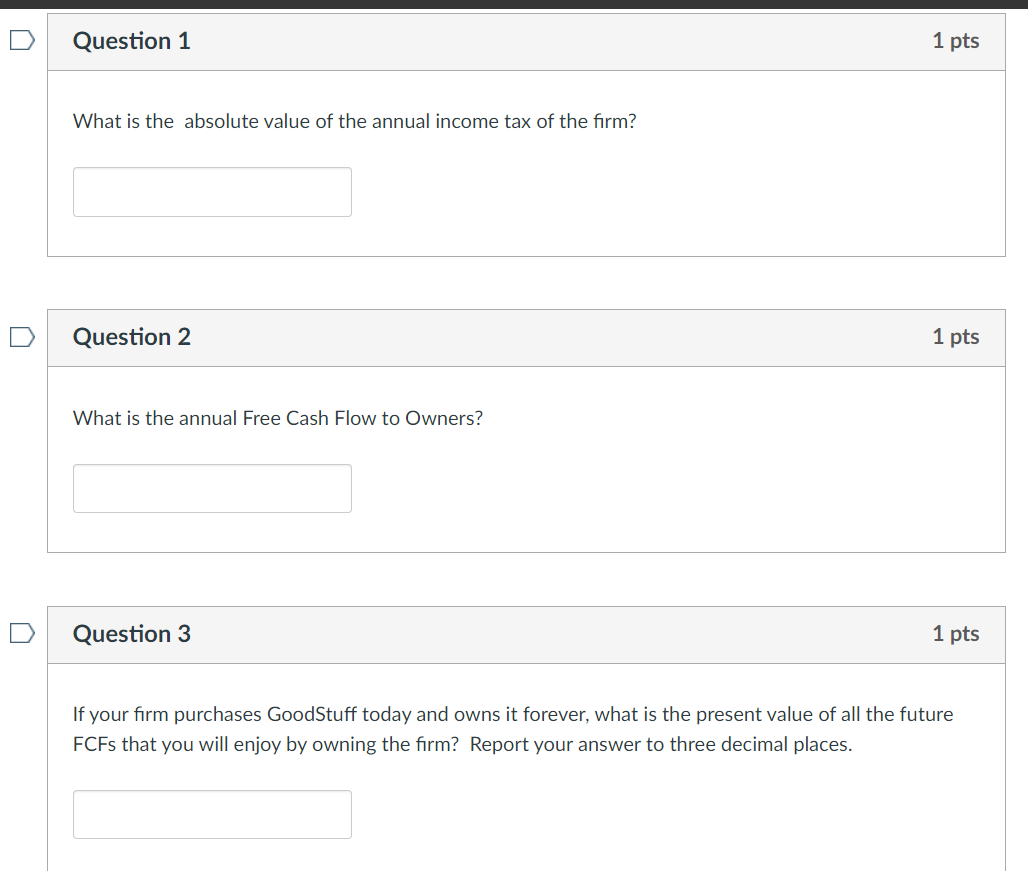Click the 1 pts label on Question 3

(955, 634)
